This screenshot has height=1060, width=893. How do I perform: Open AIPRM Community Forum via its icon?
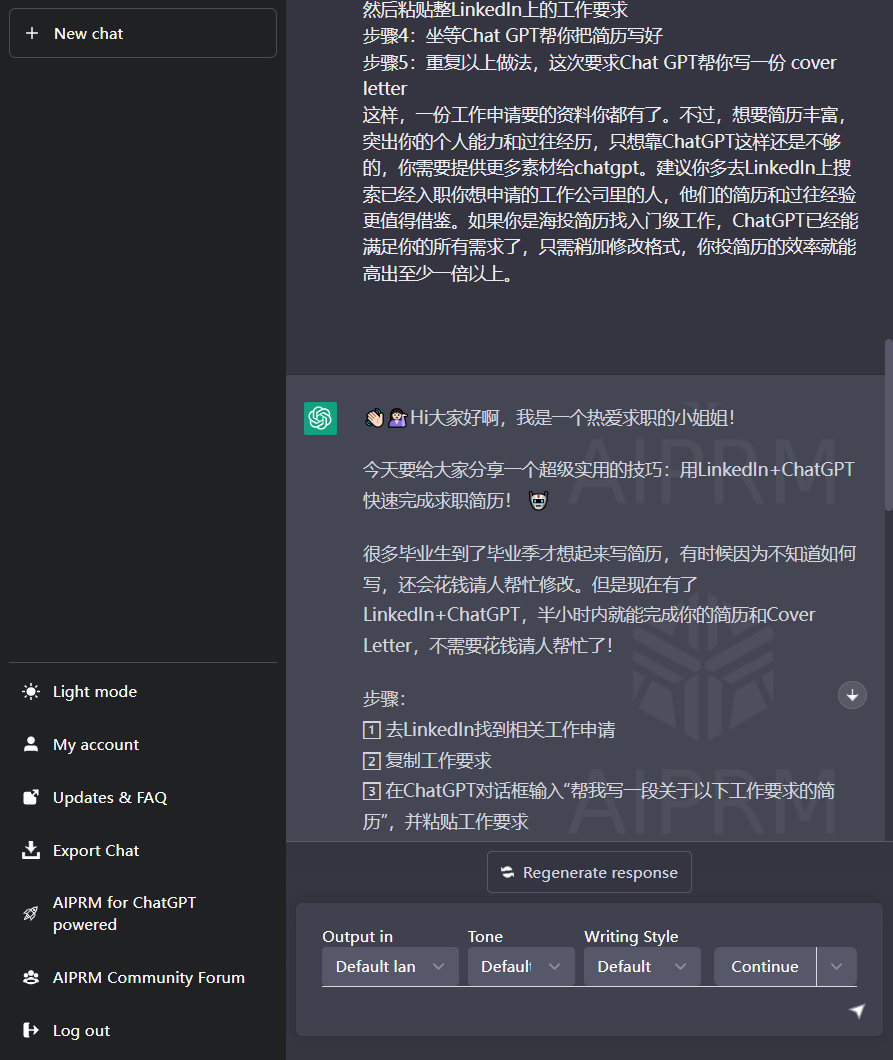(31, 977)
